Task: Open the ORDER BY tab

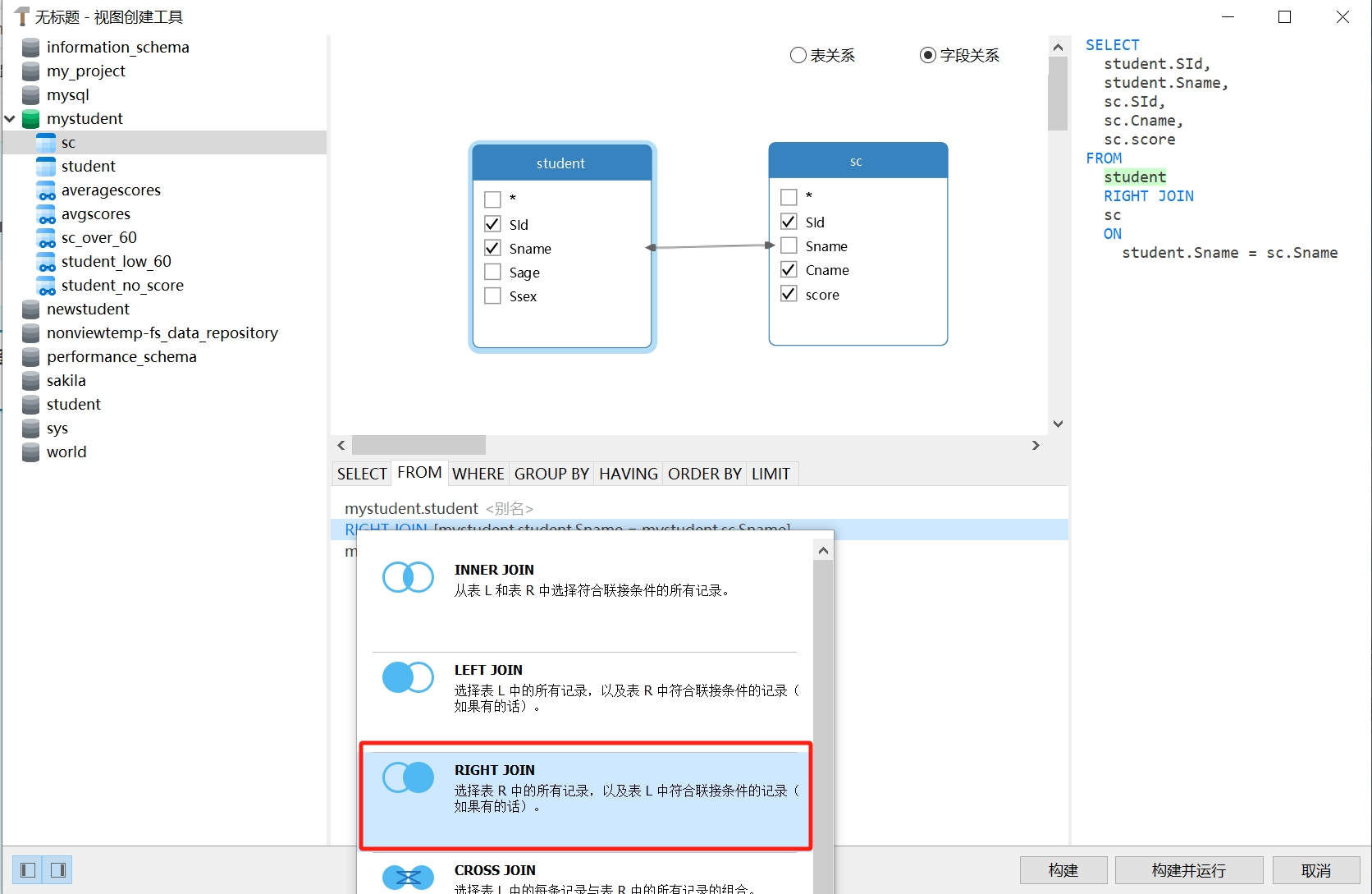Action: coord(704,474)
